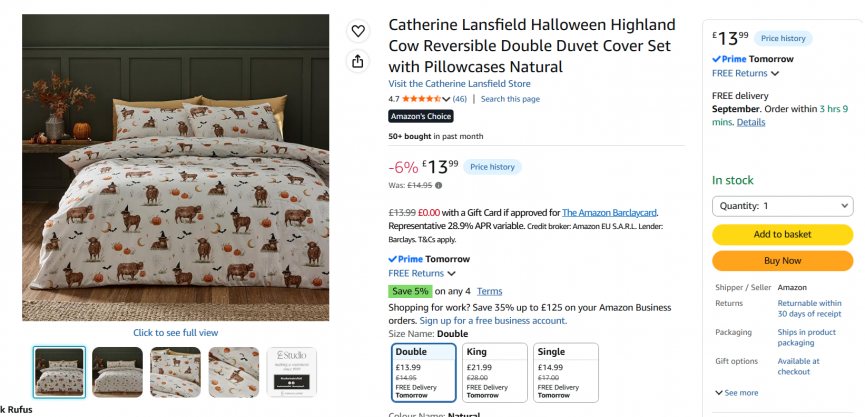Image resolution: width=865 pixels, height=417 pixels.
Task: Open the Save 5% Terms link
Action: tap(489, 291)
